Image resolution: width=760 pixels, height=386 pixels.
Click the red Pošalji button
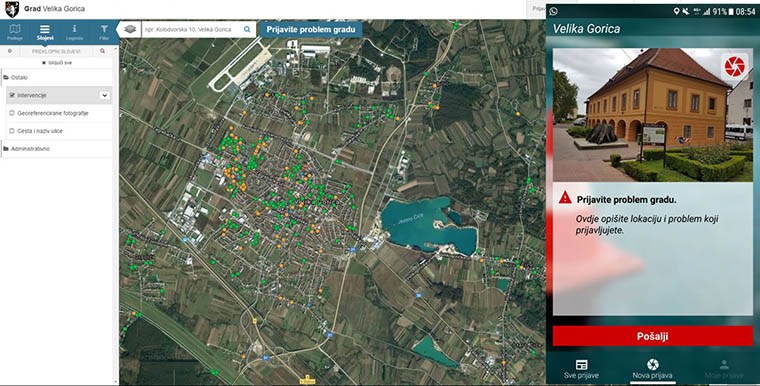pos(652,336)
